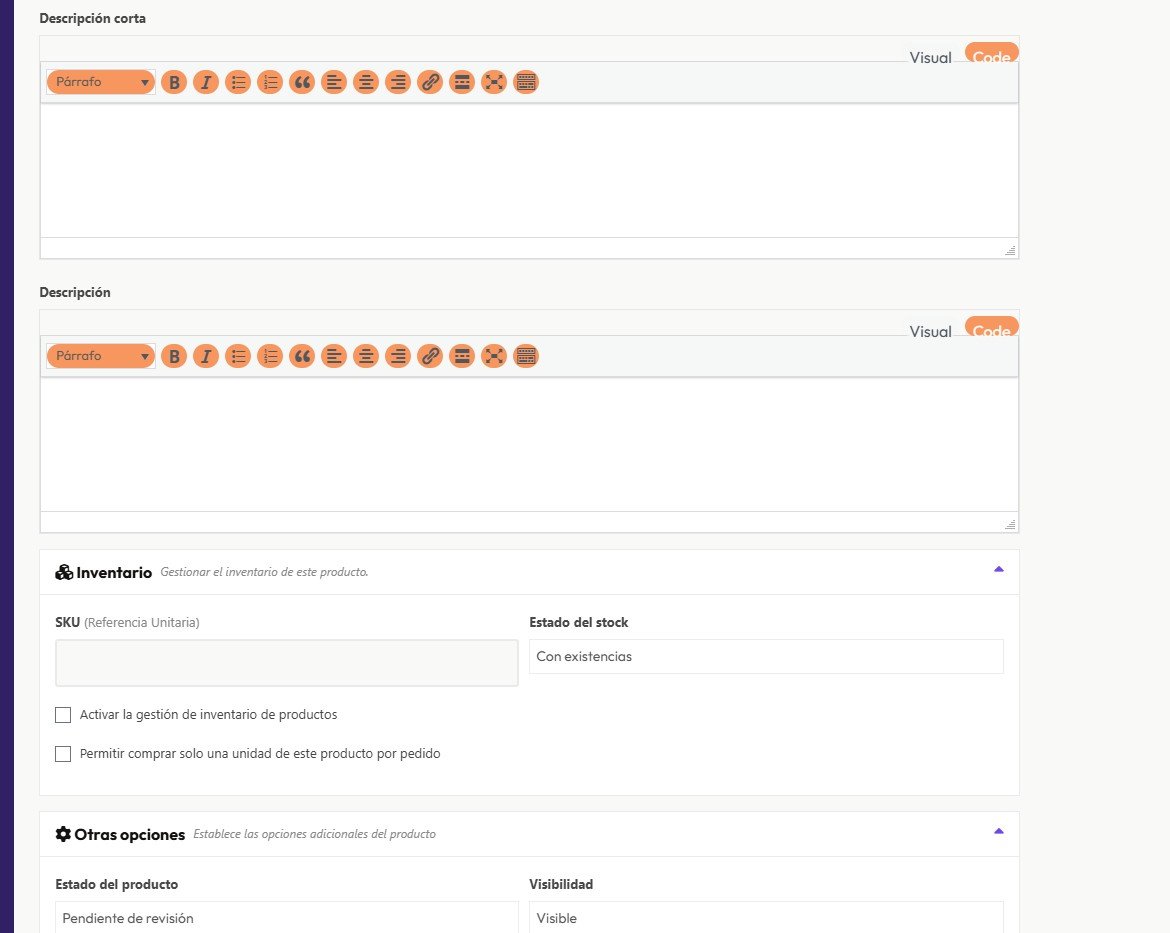Insert link in Descripción corta editor
Viewport: 1170px width, 933px height.
pos(430,82)
